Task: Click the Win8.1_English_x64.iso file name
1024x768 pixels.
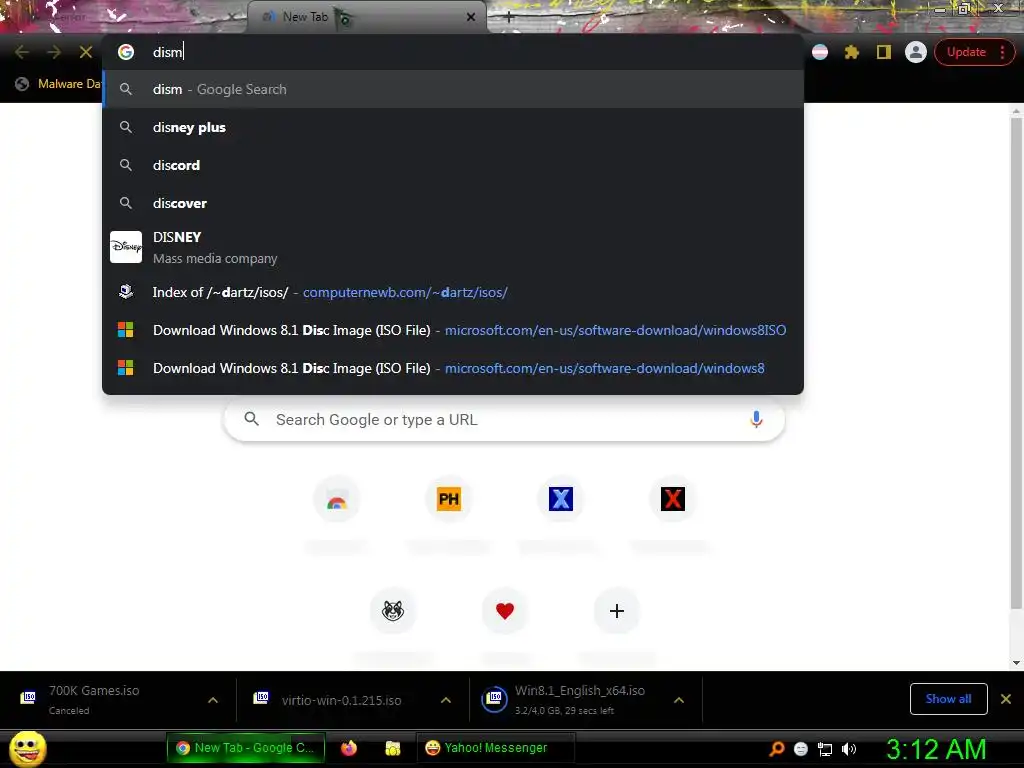Action: point(580,690)
